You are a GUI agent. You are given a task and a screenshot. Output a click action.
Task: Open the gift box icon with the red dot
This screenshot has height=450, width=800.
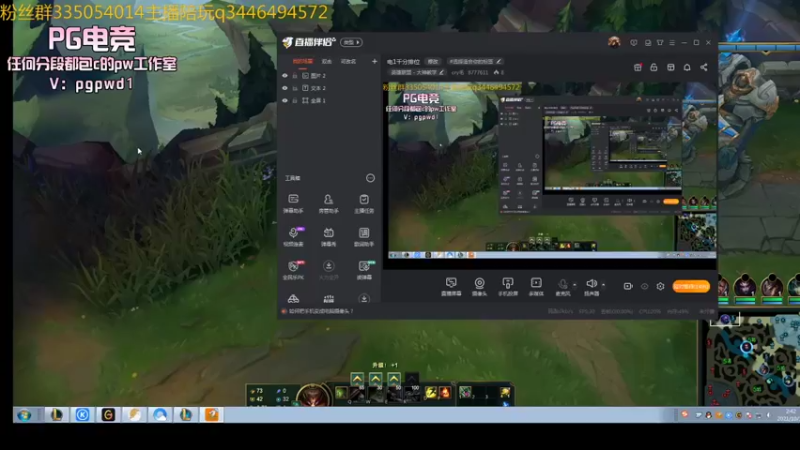pyautogui.click(x=638, y=67)
